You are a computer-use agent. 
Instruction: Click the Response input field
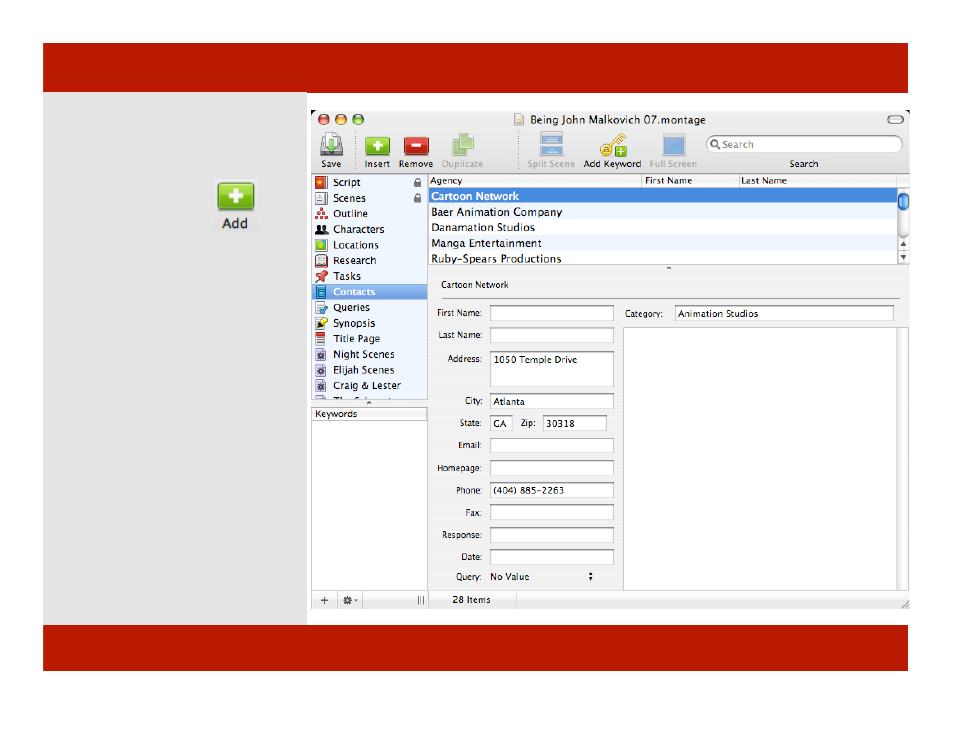pyautogui.click(x=552, y=535)
